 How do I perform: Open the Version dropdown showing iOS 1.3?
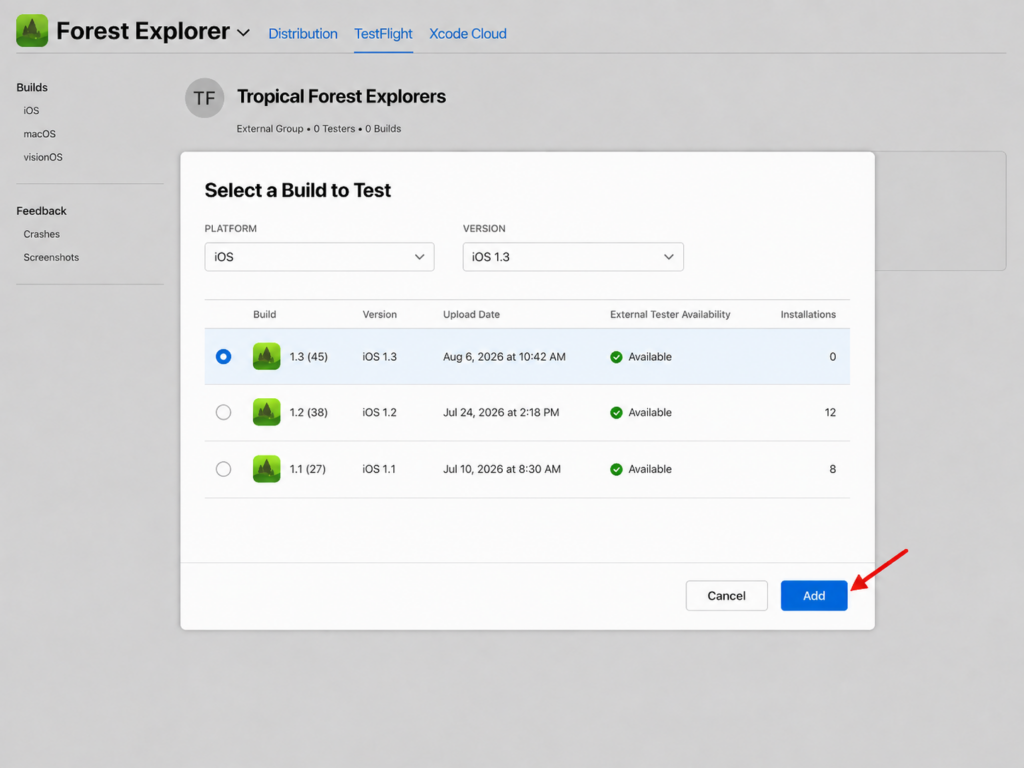coord(573,257)
